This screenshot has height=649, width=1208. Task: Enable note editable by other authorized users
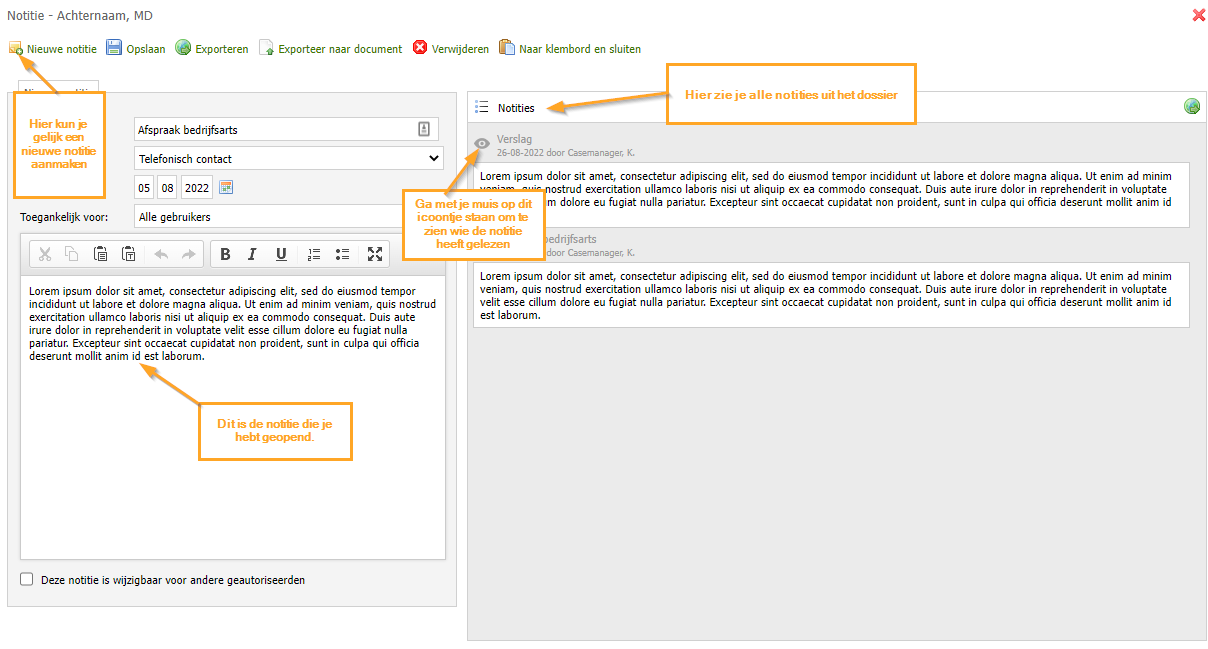(27, 579)
